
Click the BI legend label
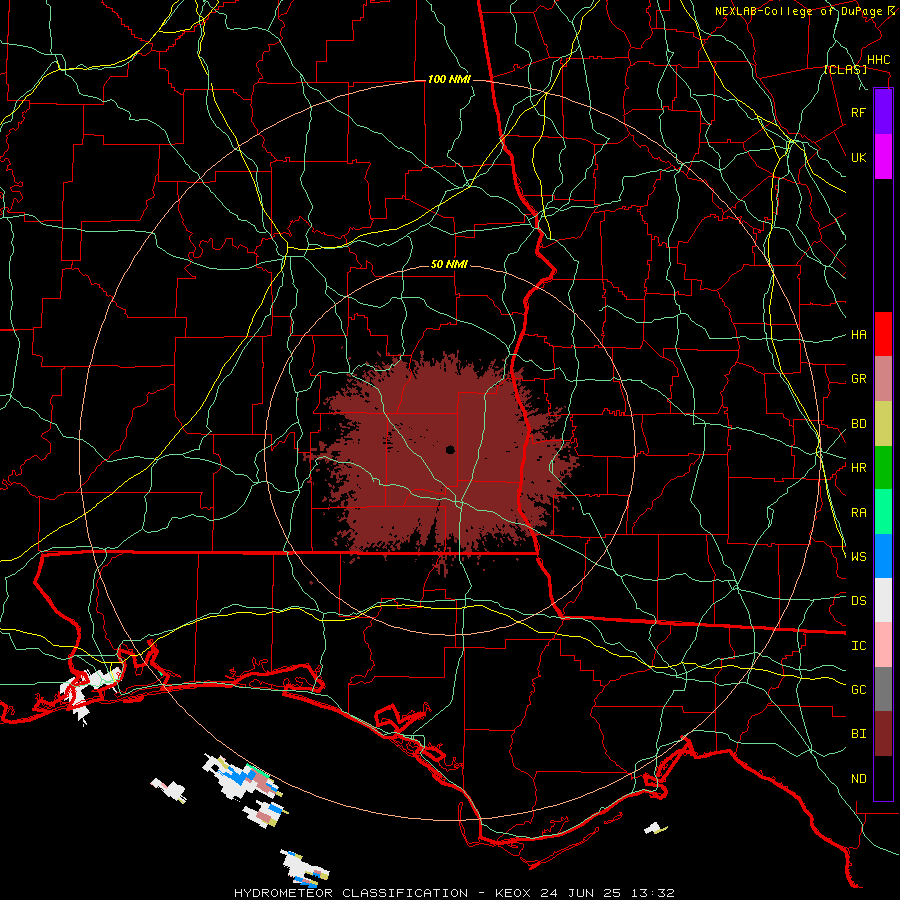coord(858,734)
